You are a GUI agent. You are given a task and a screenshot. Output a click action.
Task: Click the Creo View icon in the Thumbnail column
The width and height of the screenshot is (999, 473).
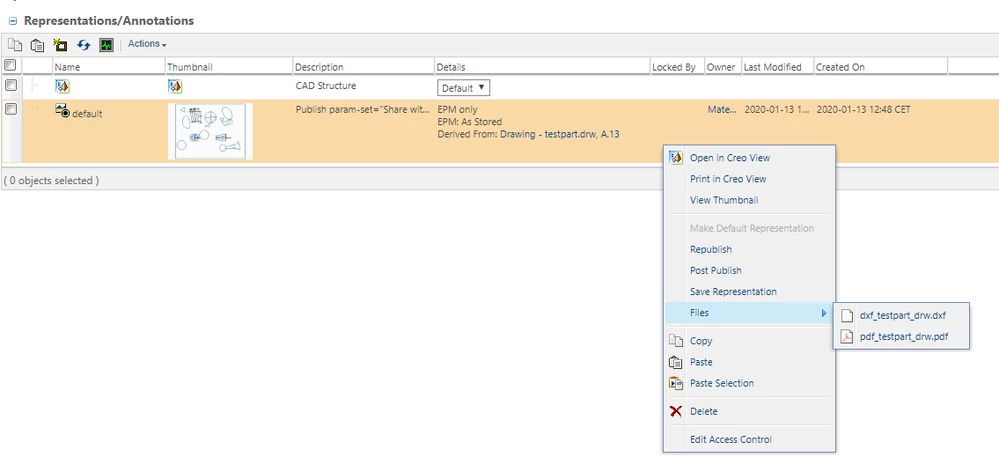tap(175, 86)
